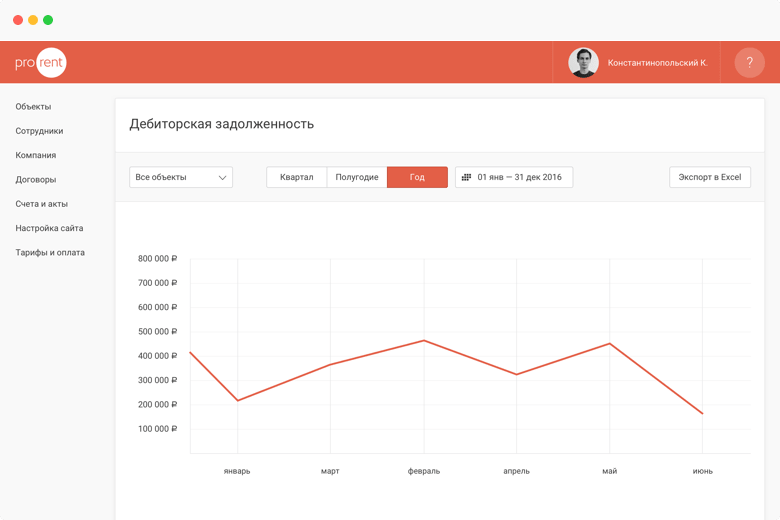Open Объекты in the sidebar

click(33, 106)
